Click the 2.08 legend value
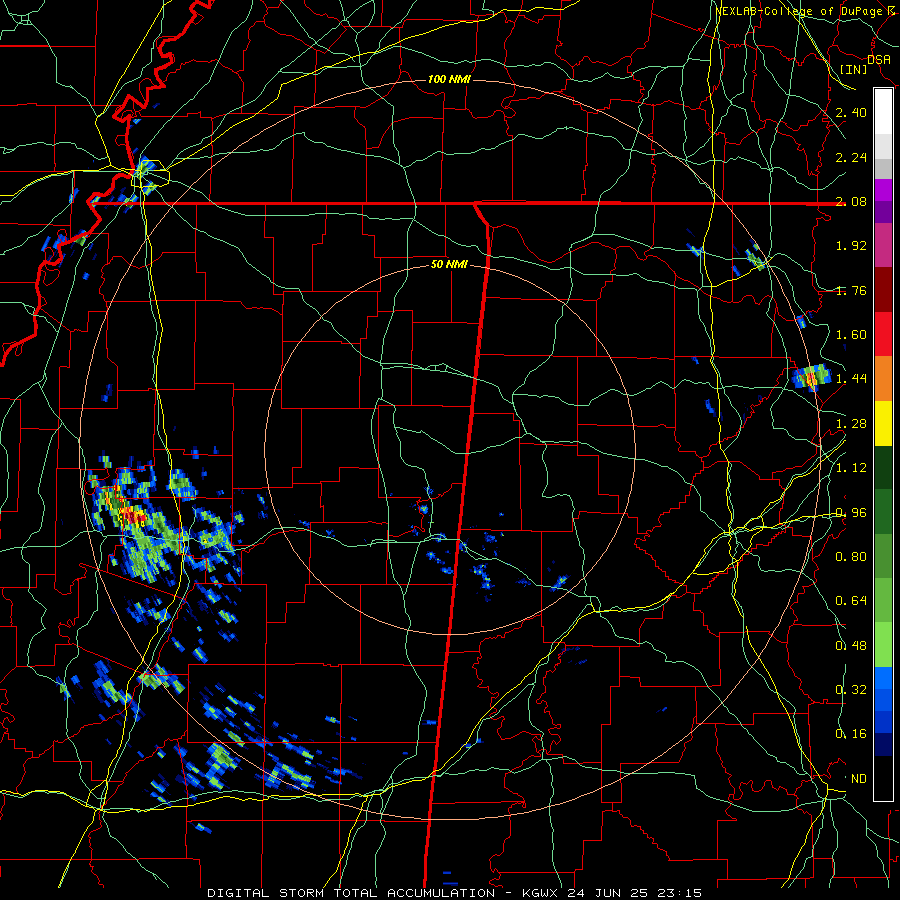Image resolution: width=900 pixels, height=900 pixels. (x=851, y=201)
